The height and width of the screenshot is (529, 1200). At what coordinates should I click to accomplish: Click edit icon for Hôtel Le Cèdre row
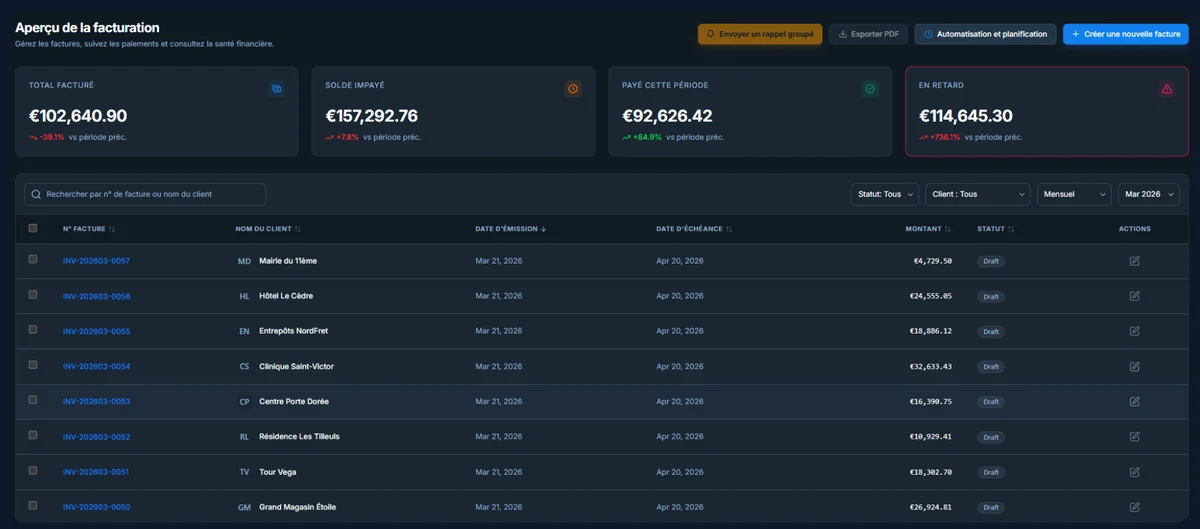coord(1134,296)
